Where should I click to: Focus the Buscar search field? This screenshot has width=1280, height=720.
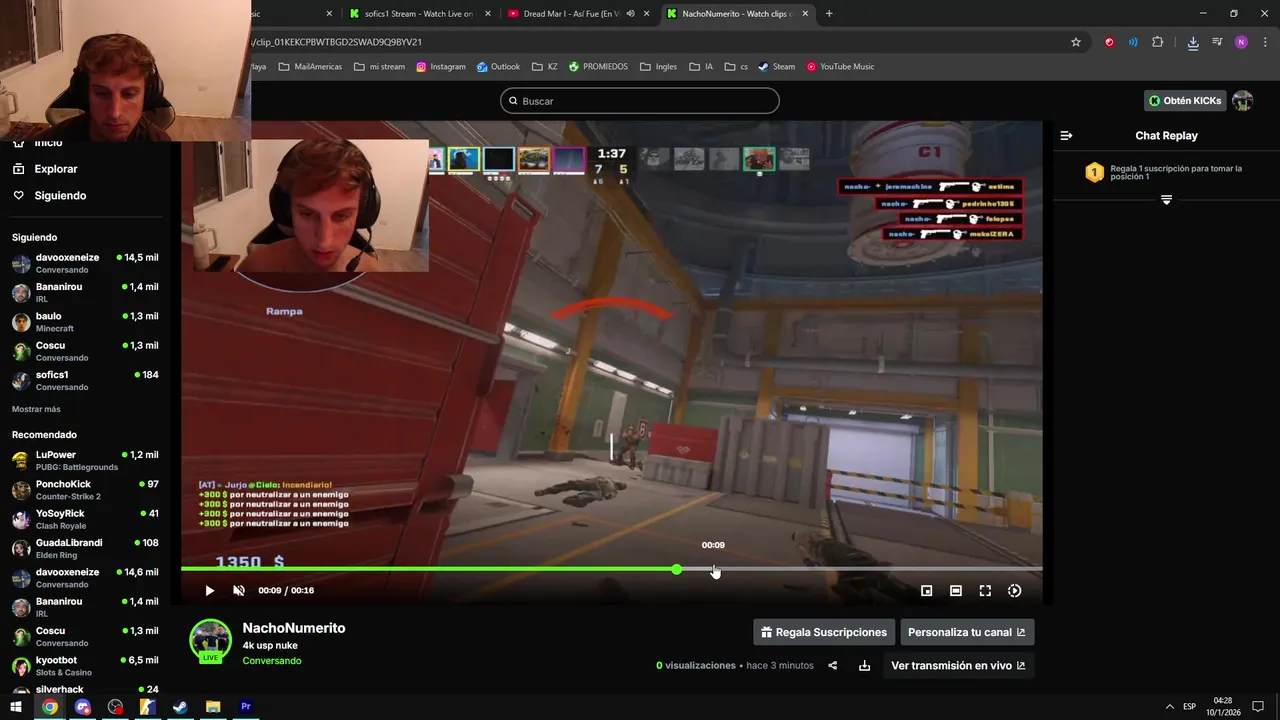point(640,101)
